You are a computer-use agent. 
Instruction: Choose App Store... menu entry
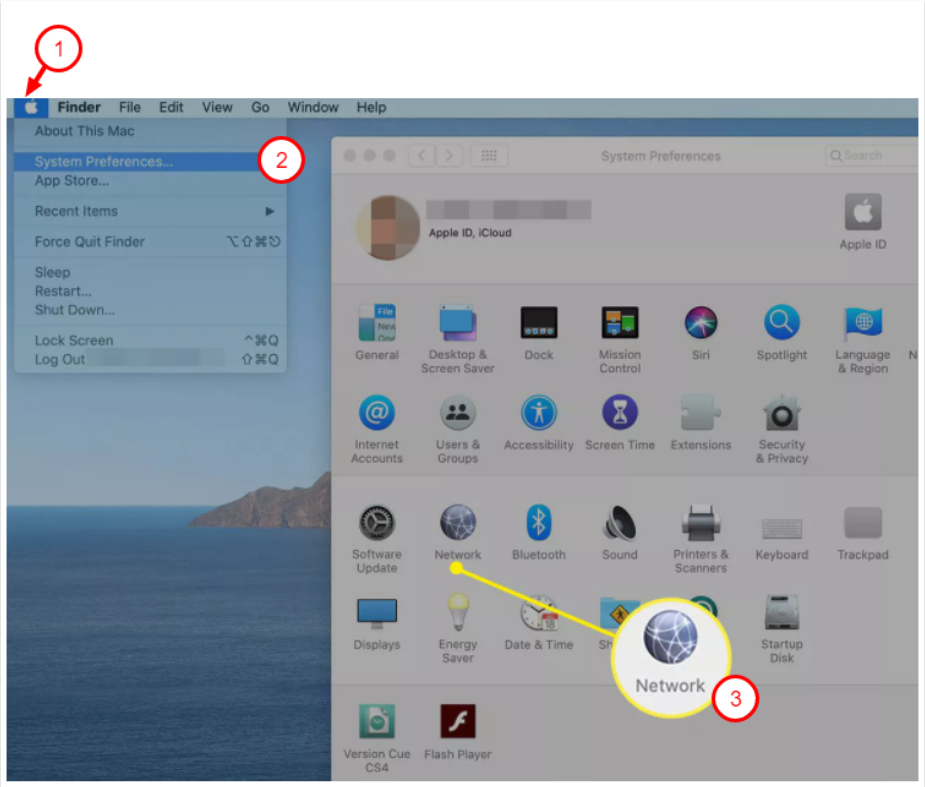click(150, 181)
